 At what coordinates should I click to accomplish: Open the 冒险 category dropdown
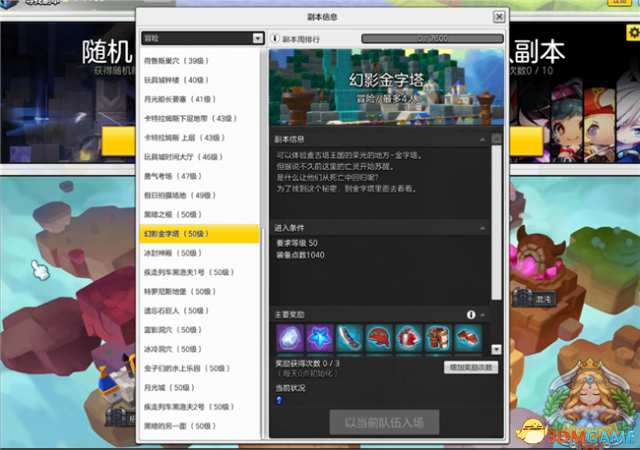click(x=202, y=38)
